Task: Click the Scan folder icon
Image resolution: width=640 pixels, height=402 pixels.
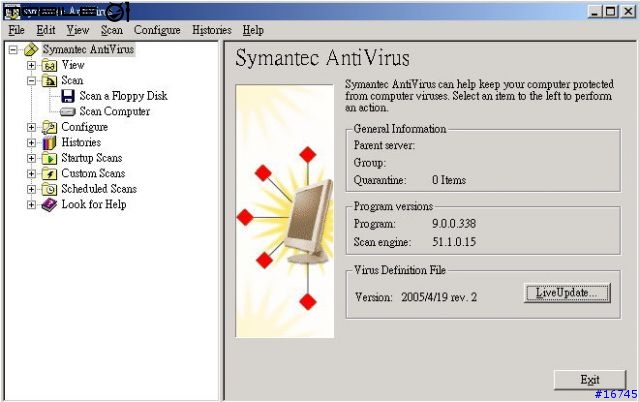Action: click(49, 81)
